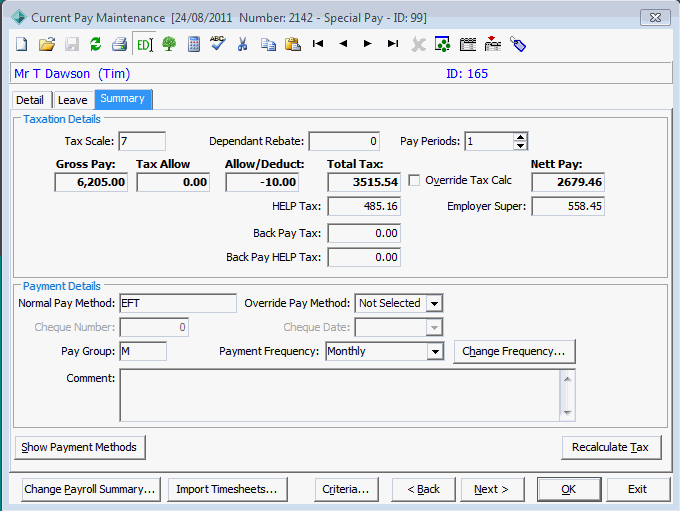
Task: Go to the first record
Action: 318,43
